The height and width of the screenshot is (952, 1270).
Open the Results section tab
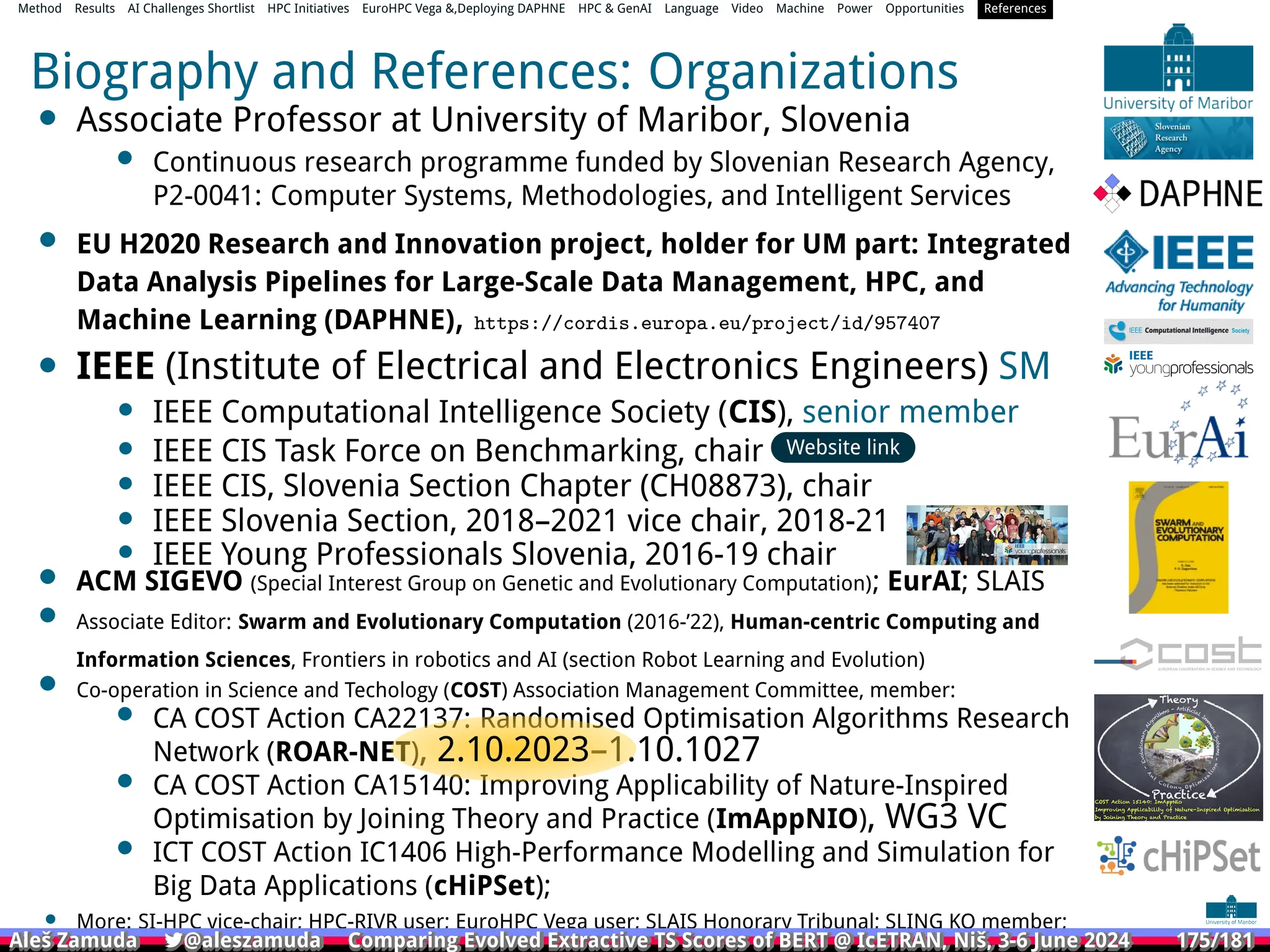coord(95,9)
